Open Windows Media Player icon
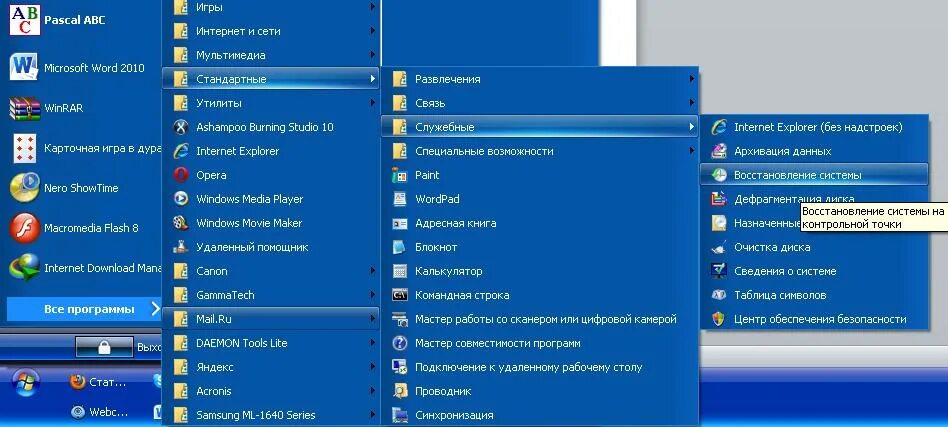 click(180, 199)
